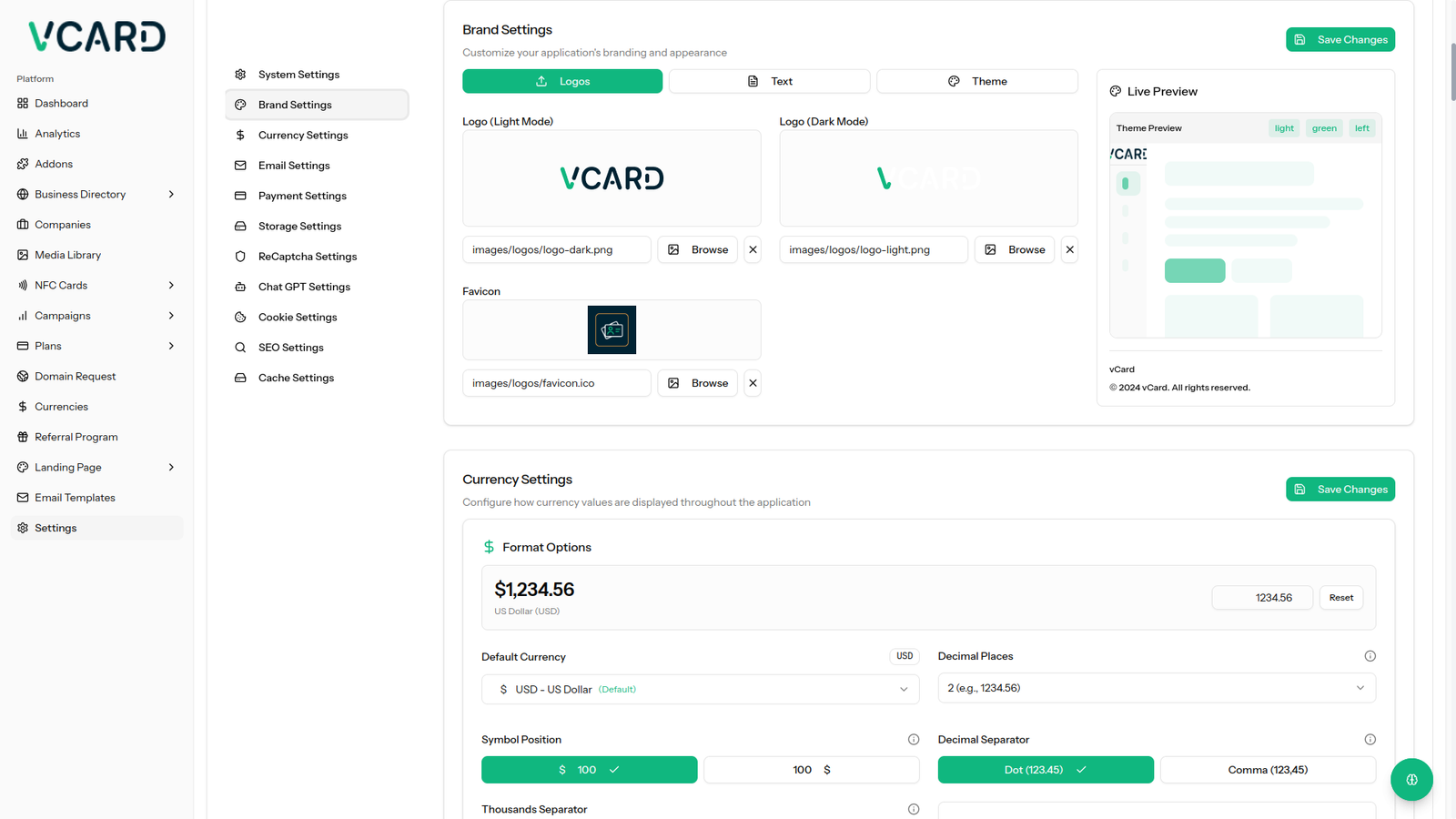The width and height of the screenshot is (1456, 819).
Task: Open the Decimal Places dropdown
Action: coord(1156,688)
